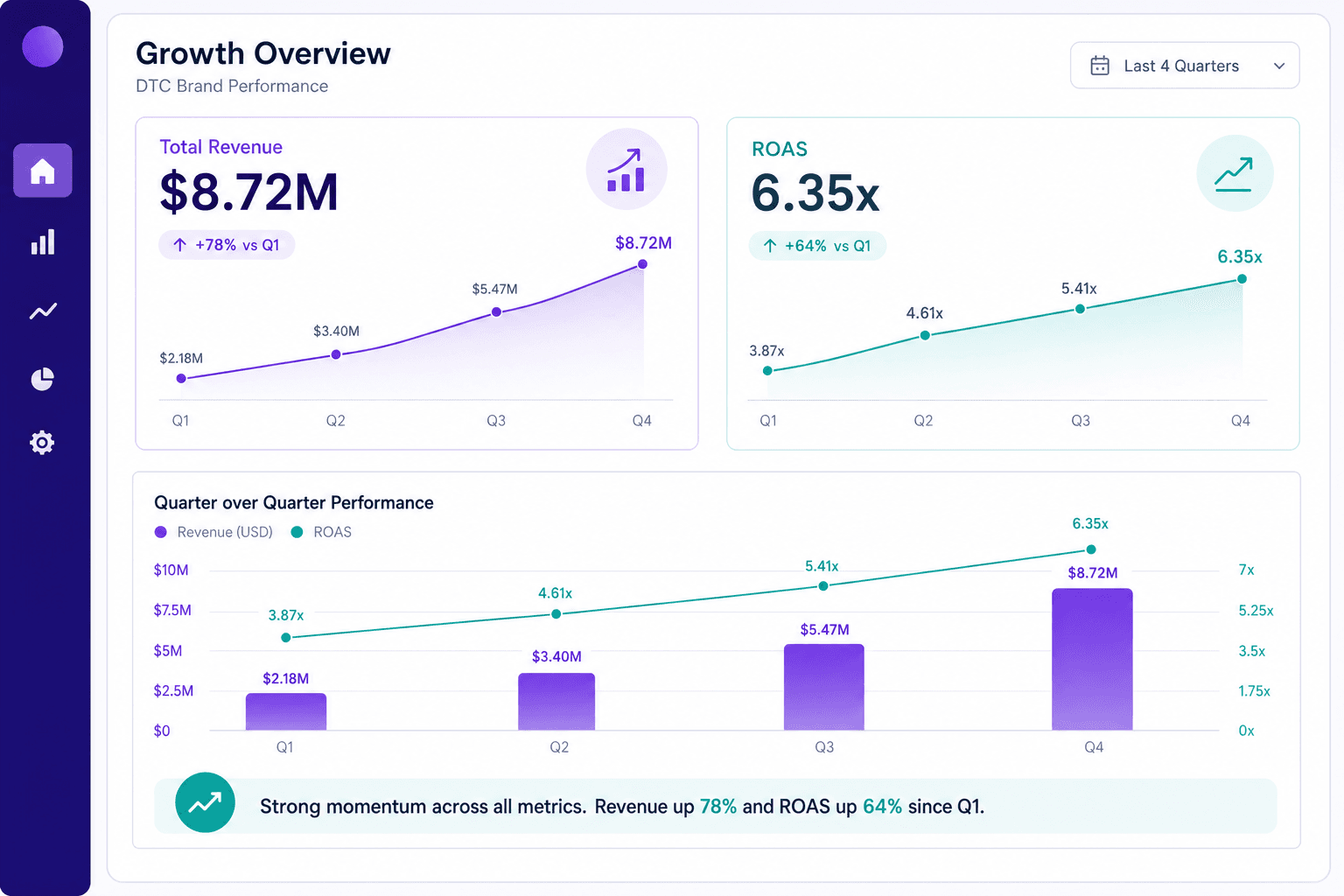The width and height of the screenshot is (1344, 896).
Task: Select the pie chart sidebar icon
Action: [x=42, y=379]
